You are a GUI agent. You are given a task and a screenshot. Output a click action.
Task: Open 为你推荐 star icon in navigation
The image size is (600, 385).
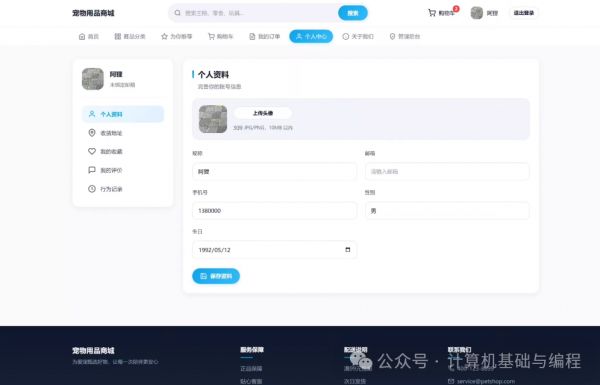164,36
